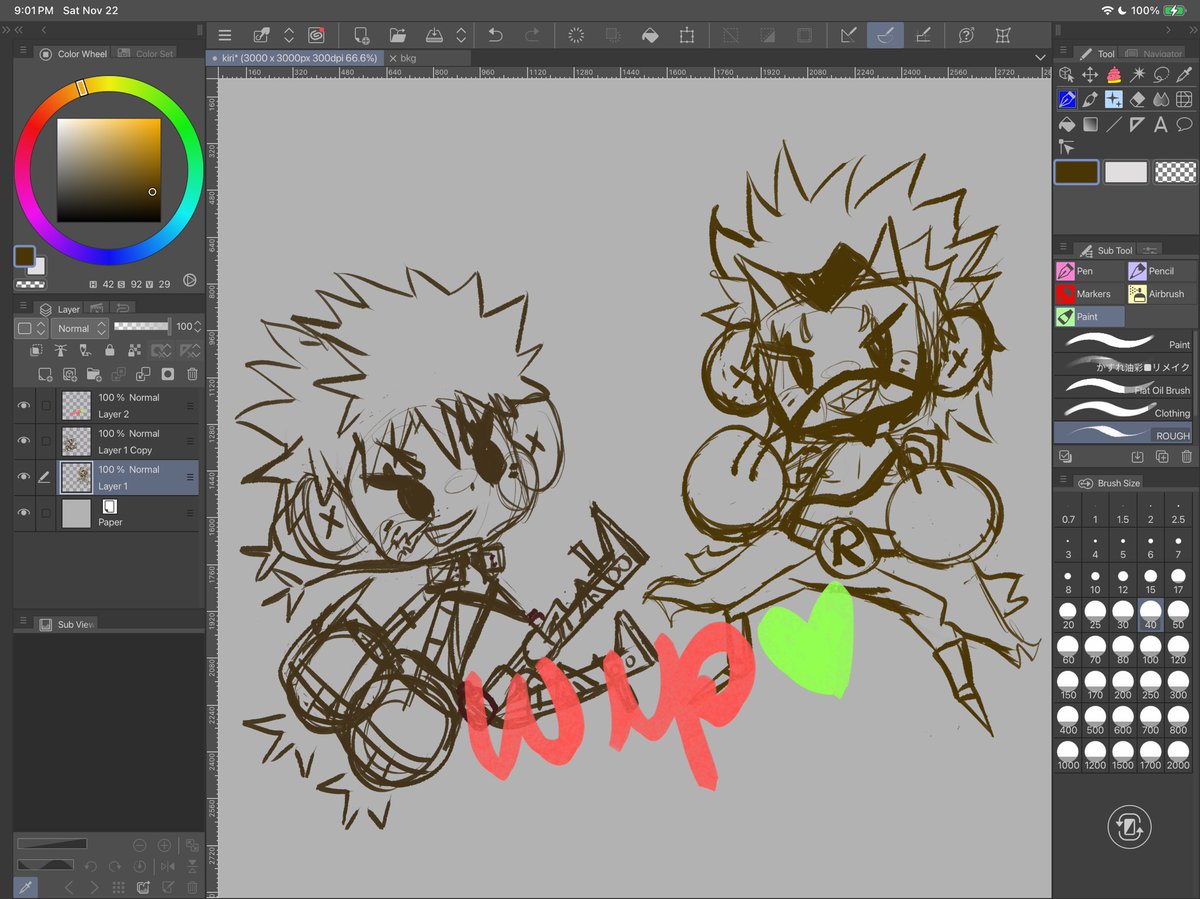The height and width of the screenshot is (899, 1200).
Task: Open a file with the folder icon
Action: [398, 35]
